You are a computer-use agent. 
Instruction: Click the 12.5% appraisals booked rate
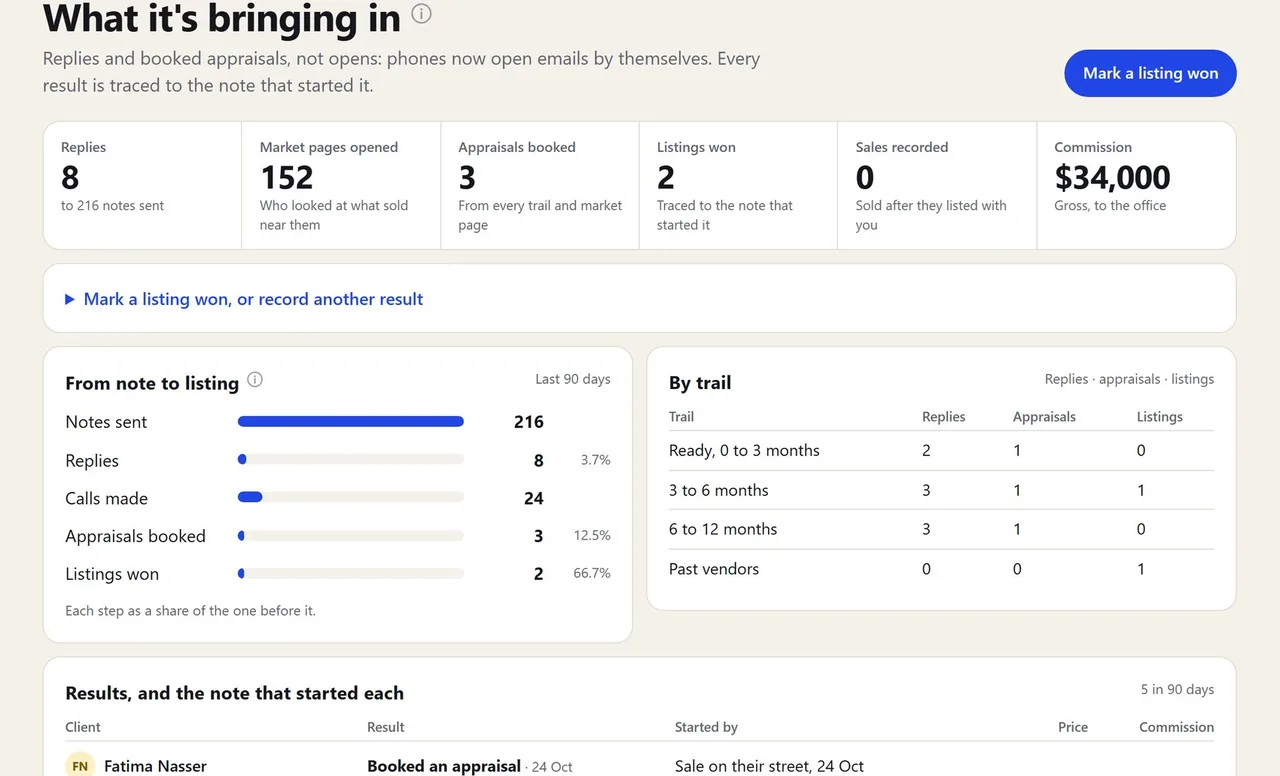tap(592, 536)
